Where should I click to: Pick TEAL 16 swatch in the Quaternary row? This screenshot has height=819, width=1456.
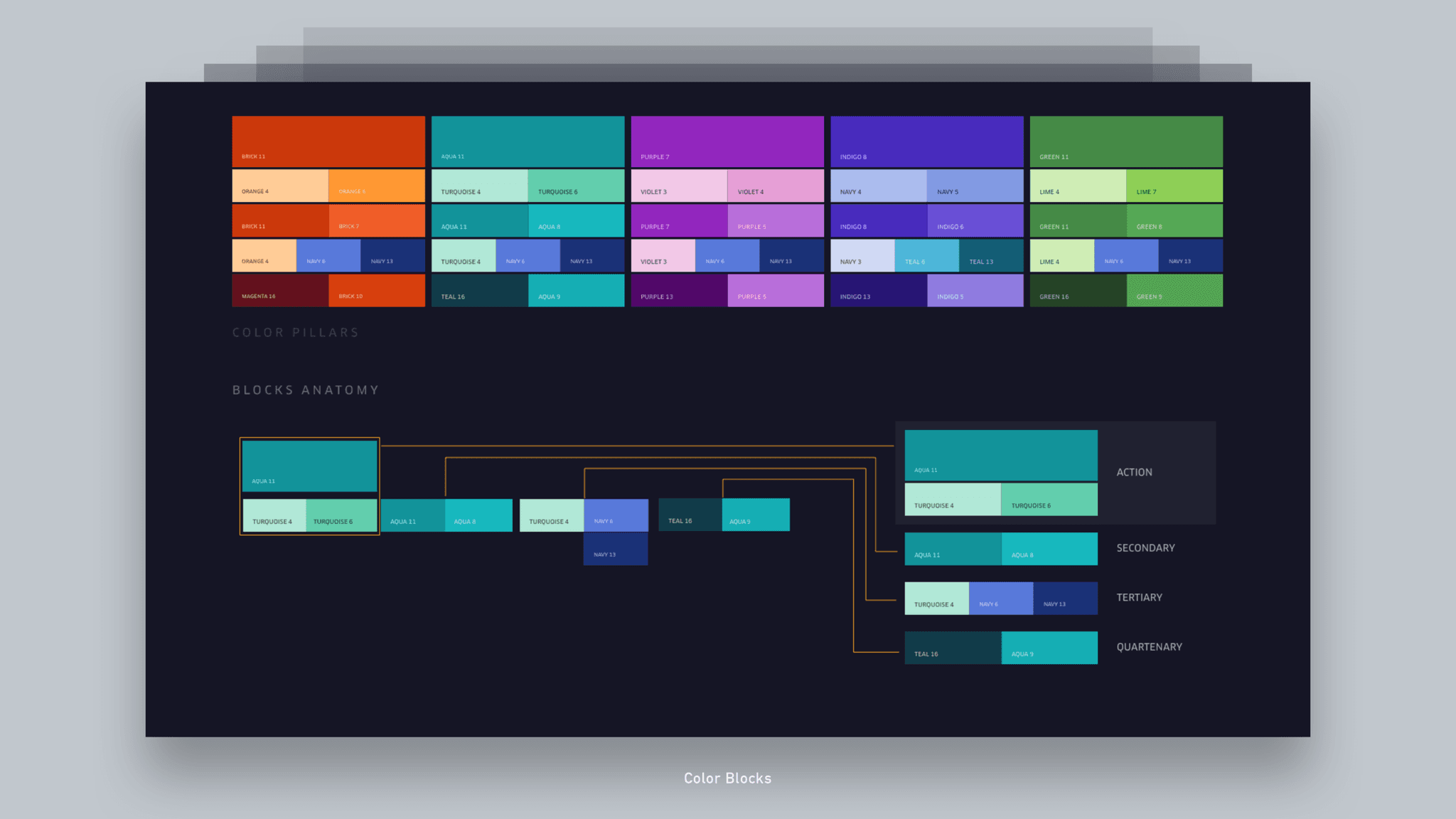[x=953, y=648]
